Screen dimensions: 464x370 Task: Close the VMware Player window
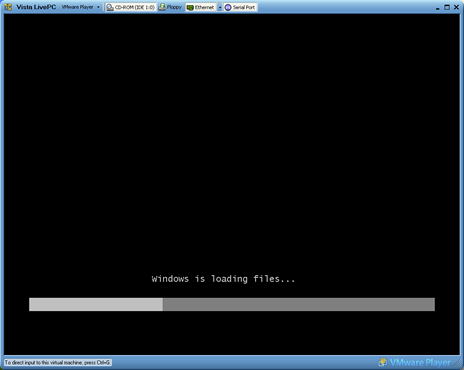456,7
